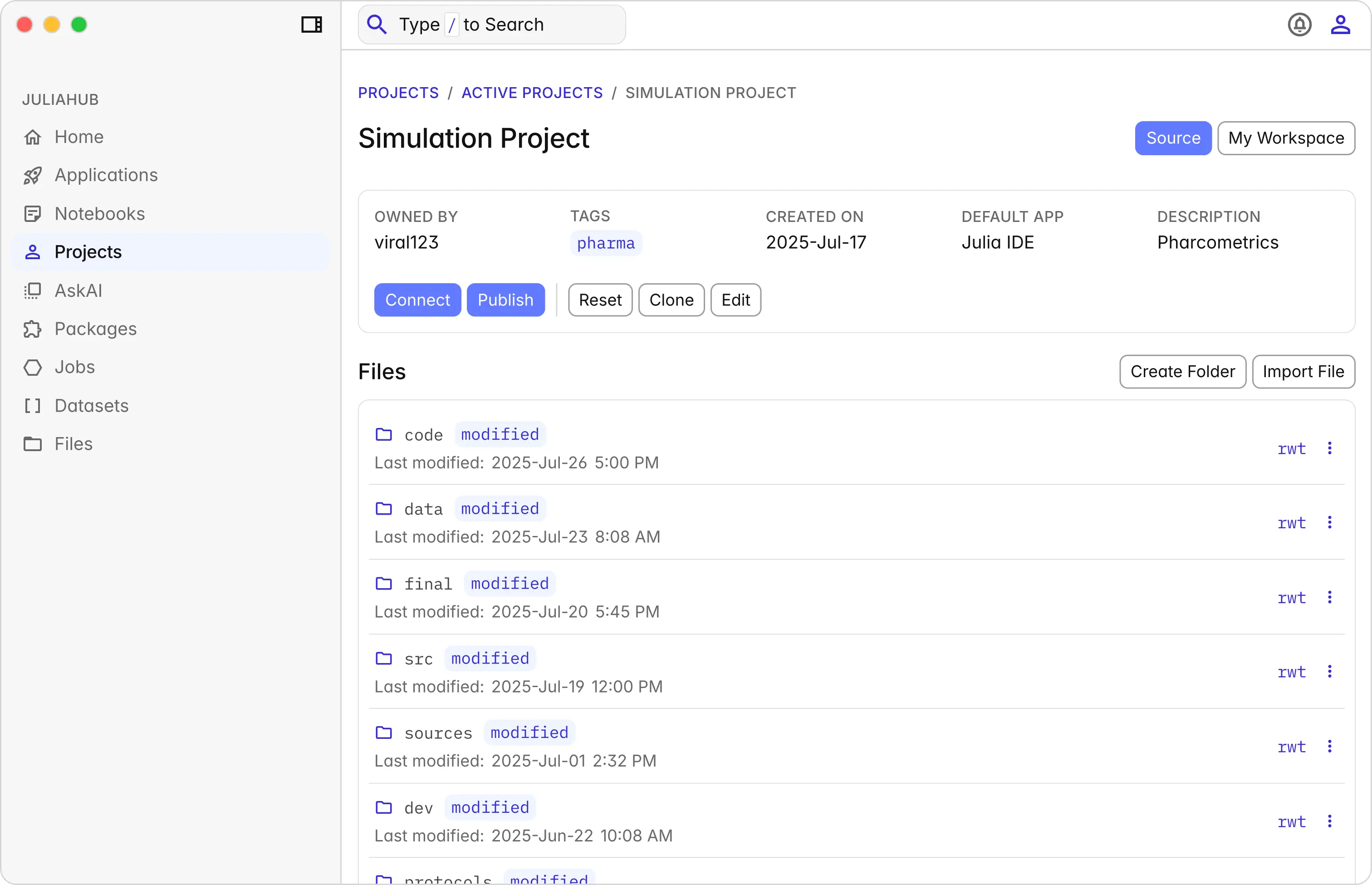Open Notebooks in sidebar
The image size is (1372, 885).
(170, 214)
